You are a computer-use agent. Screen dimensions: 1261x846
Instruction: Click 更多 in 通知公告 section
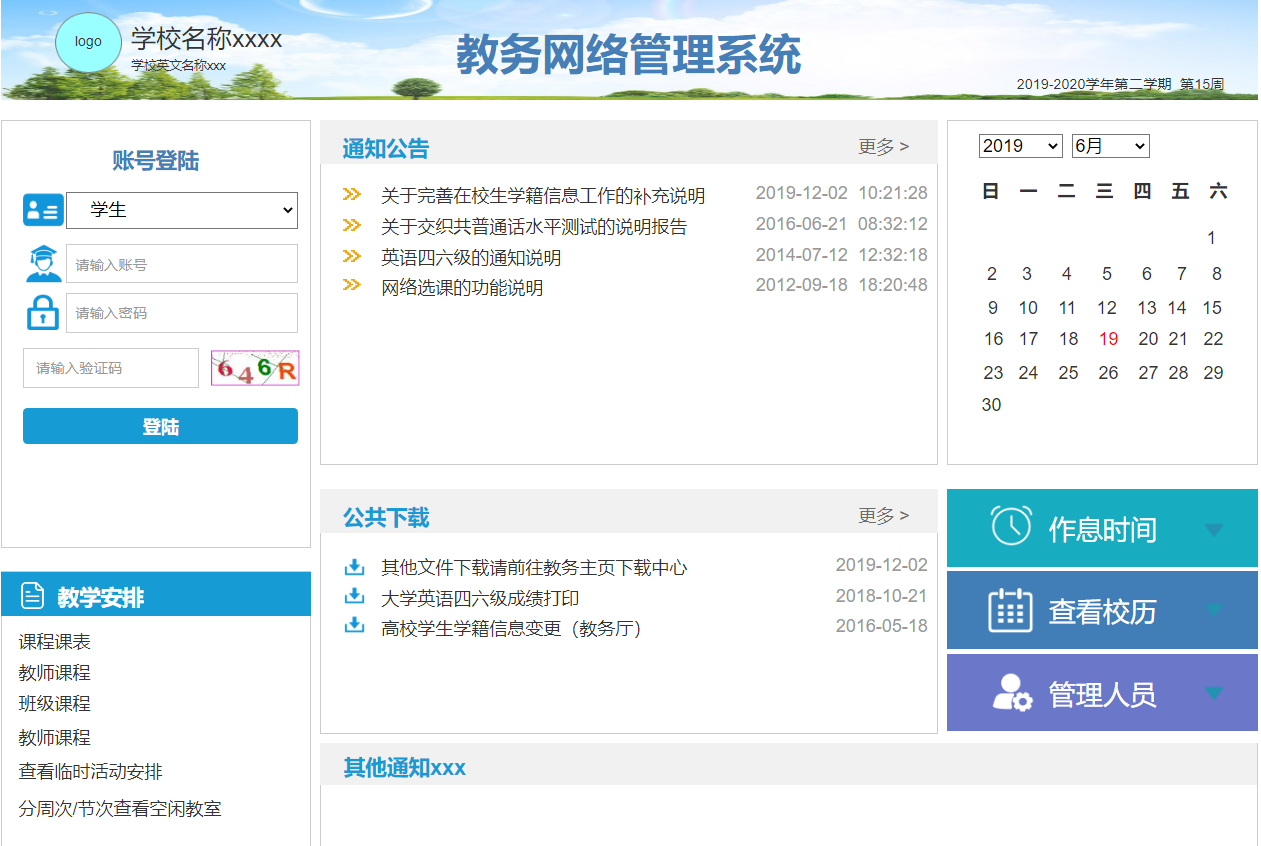pyautogui.click(x=884, y=147)
